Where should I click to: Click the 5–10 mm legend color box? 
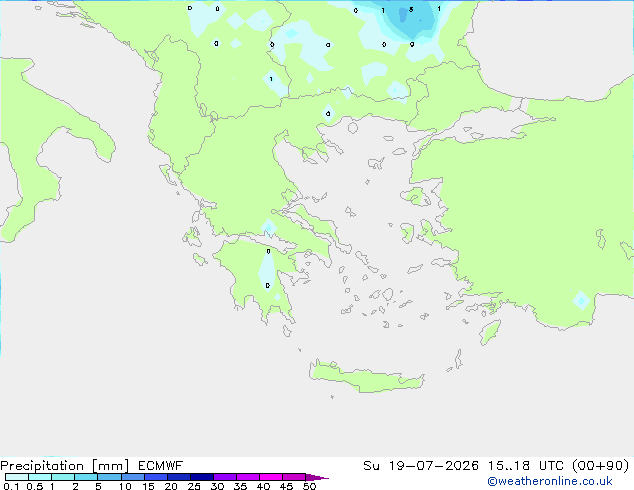tap(109, 477)
